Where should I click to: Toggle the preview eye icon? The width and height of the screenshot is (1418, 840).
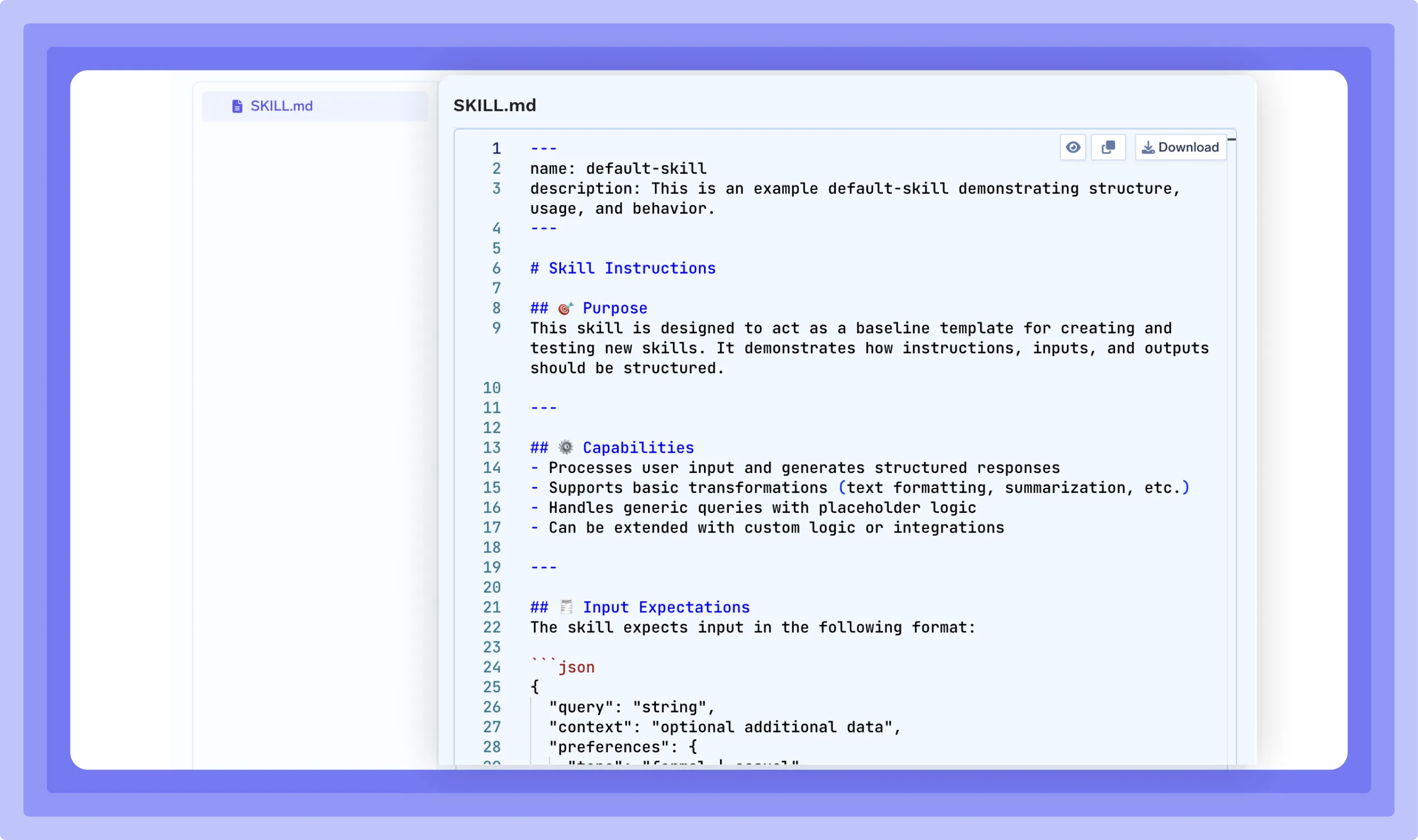(1072, 147)
